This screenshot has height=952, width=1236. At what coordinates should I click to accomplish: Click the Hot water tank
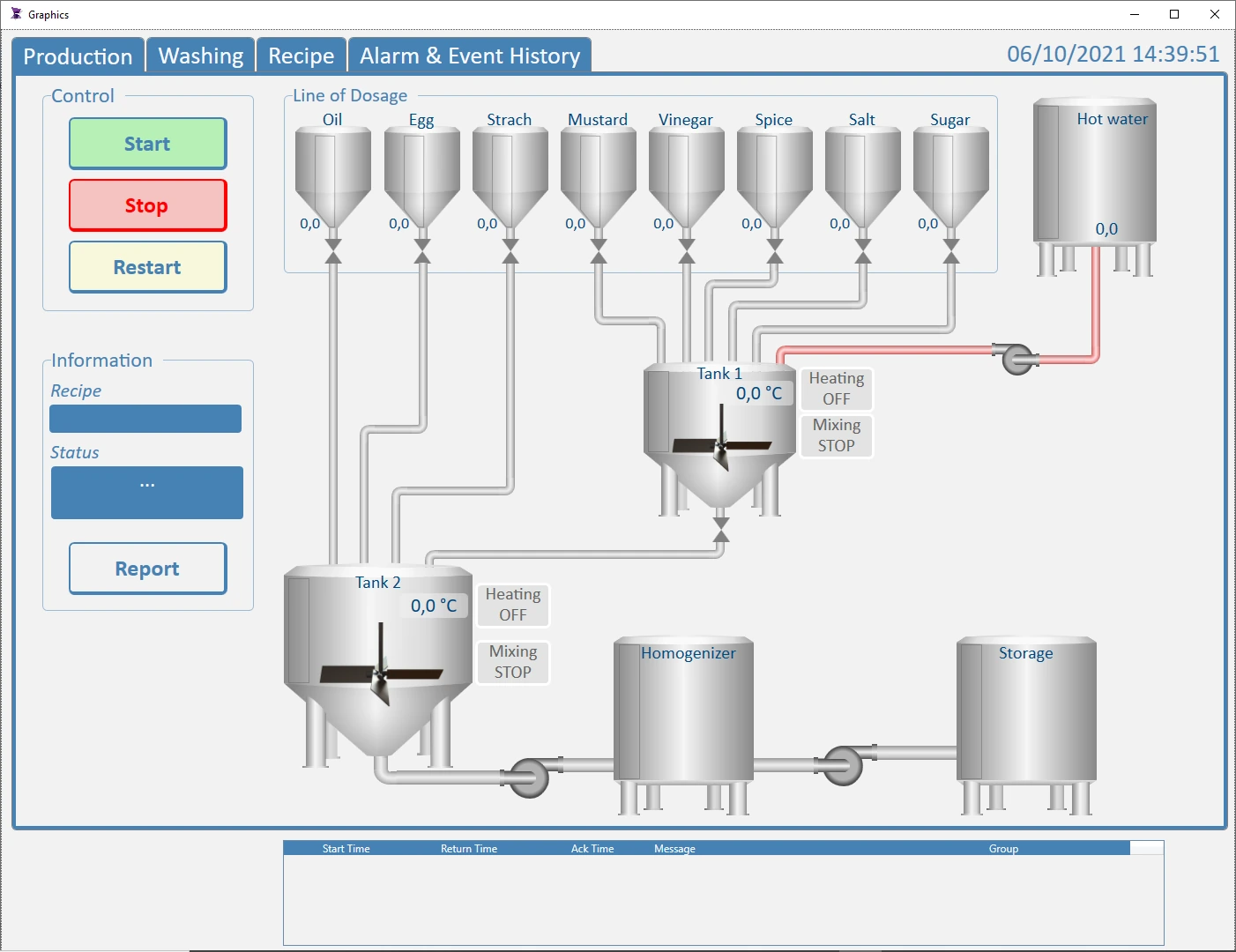[x=1095, y=187]
